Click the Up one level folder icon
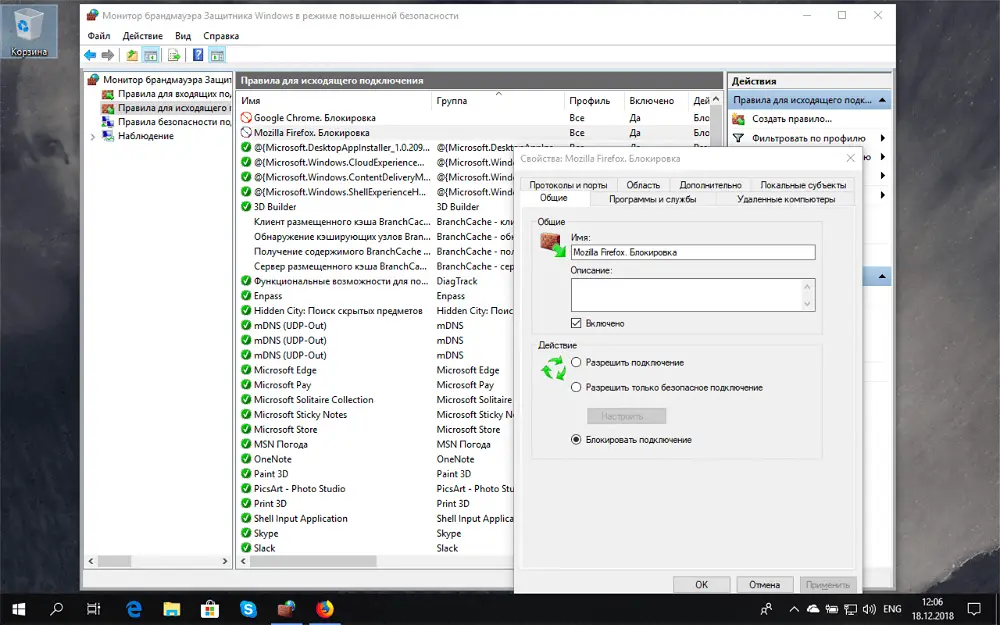This screenshot has height=625, width=1000. point(131,55)
